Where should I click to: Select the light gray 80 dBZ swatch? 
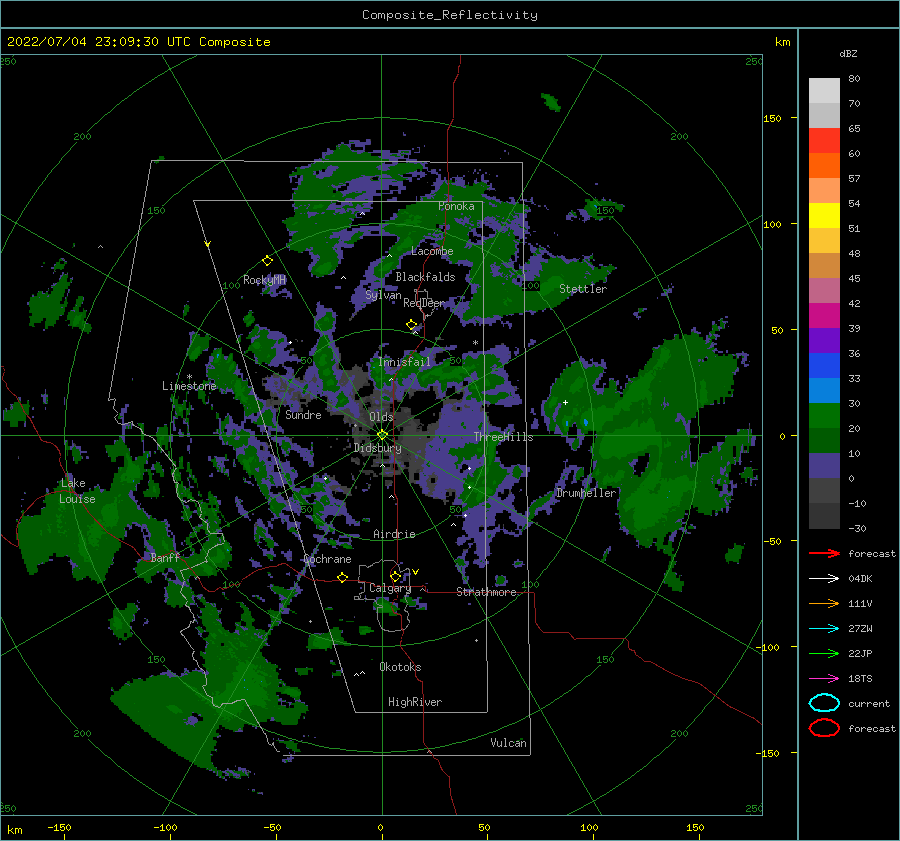824,90
